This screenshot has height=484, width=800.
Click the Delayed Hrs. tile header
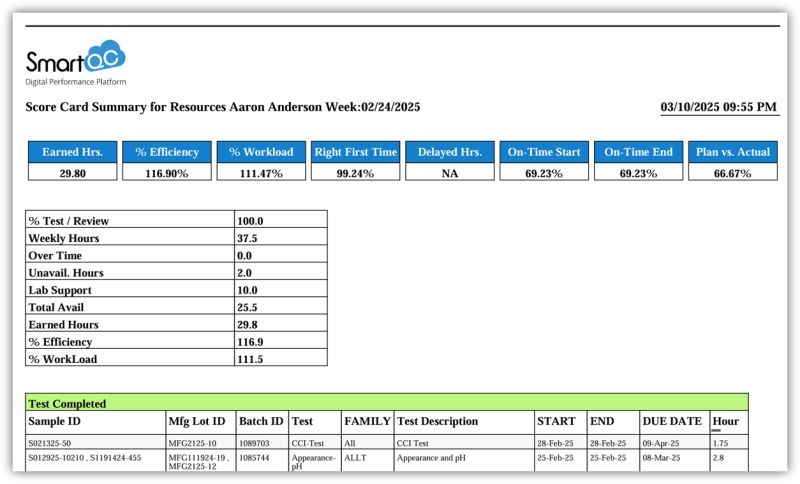[449, 152]
